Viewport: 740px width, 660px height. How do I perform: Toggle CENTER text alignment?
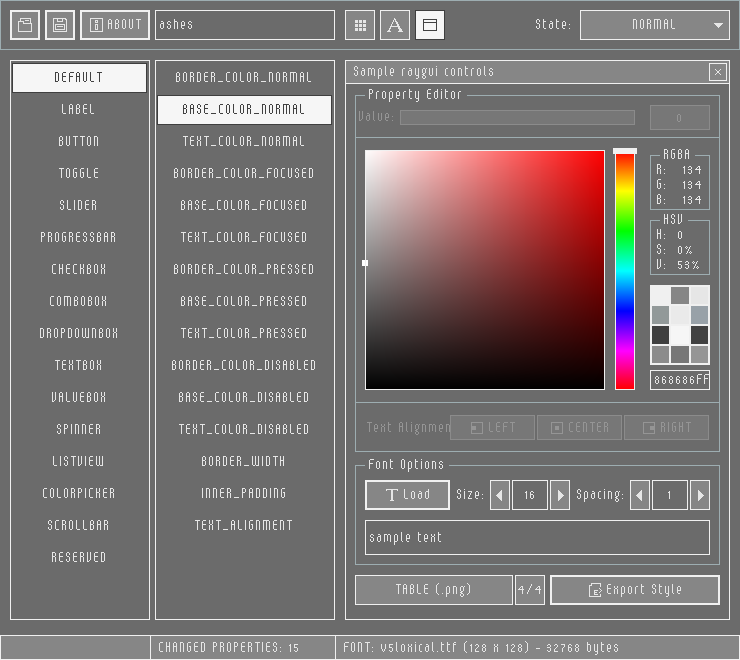(x=579, y=428)
